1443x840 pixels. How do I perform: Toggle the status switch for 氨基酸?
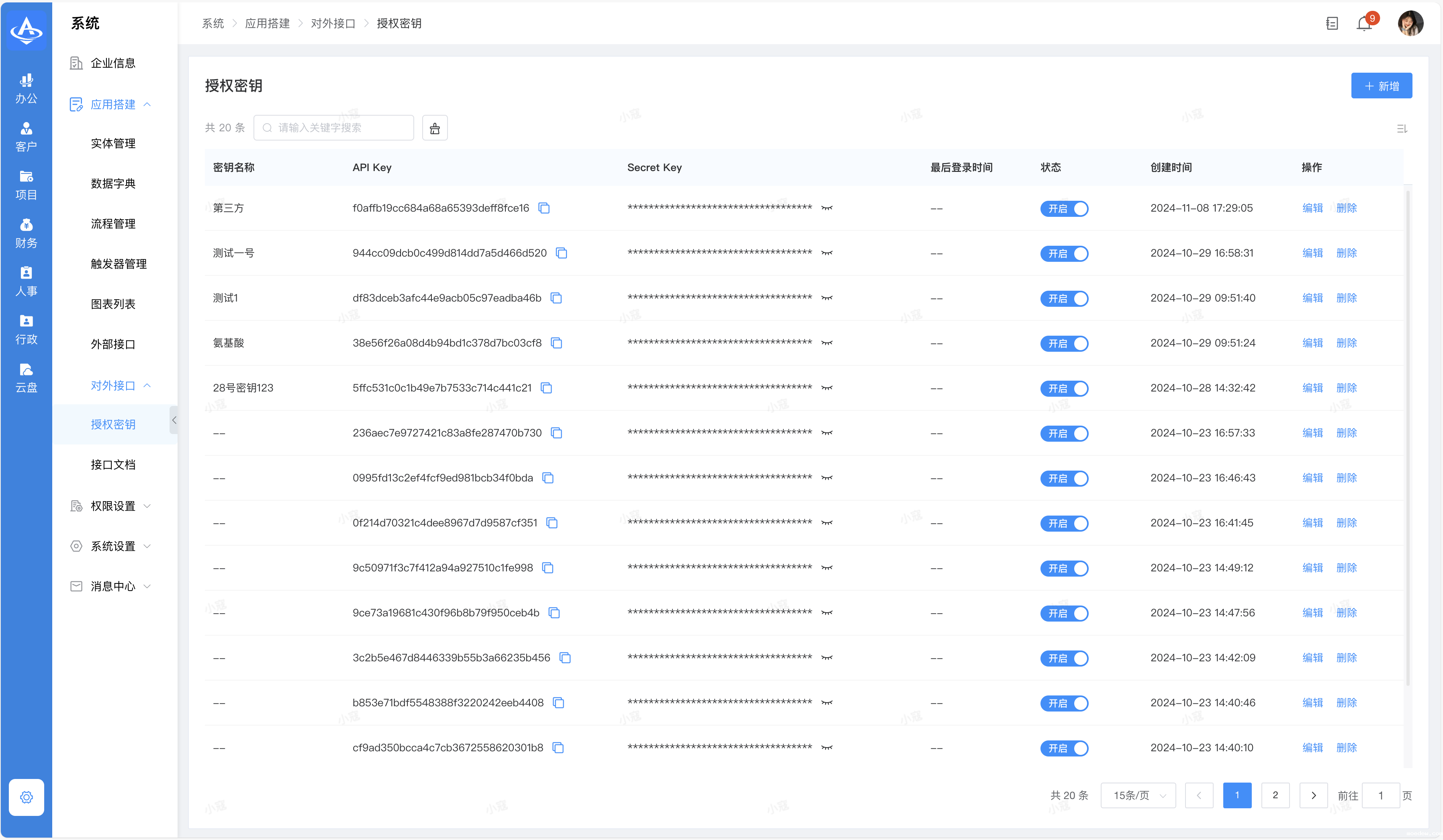point(1064,343)
